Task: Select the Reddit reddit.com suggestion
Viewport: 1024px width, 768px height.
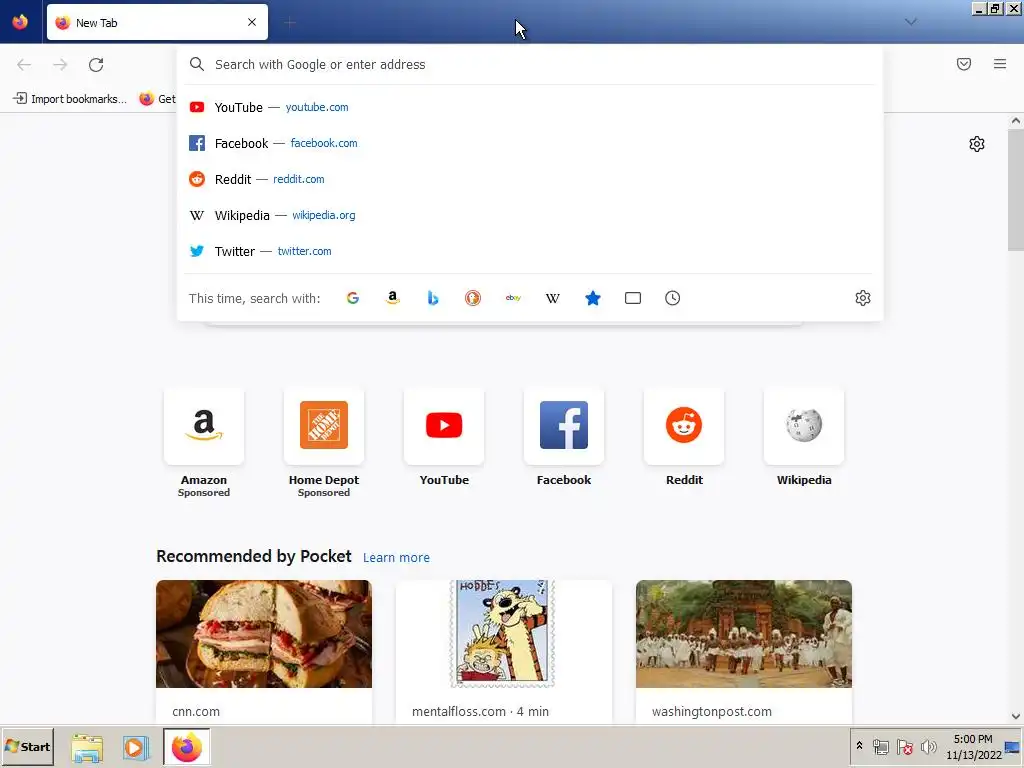Action: tap(530, 179)
